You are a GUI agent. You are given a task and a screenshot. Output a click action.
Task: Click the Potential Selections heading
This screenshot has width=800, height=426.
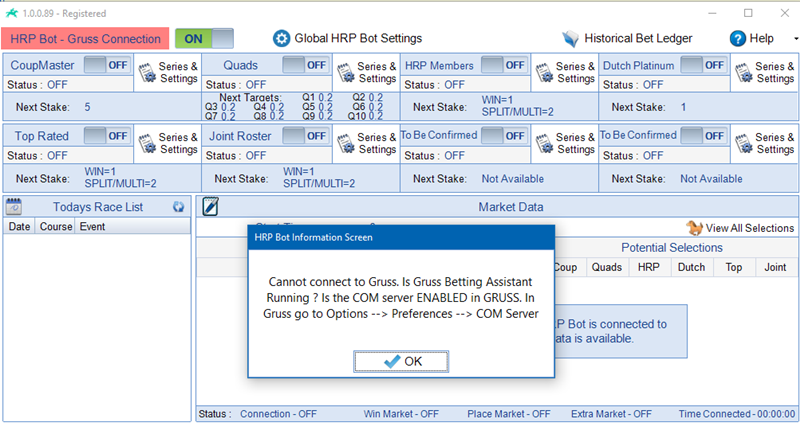(x=671, y=247)
